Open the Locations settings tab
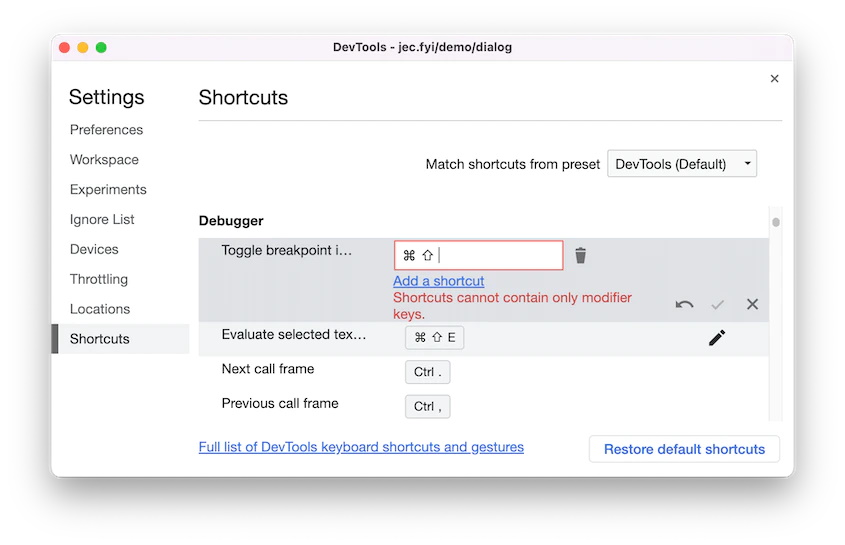 [x=100, y=309]
